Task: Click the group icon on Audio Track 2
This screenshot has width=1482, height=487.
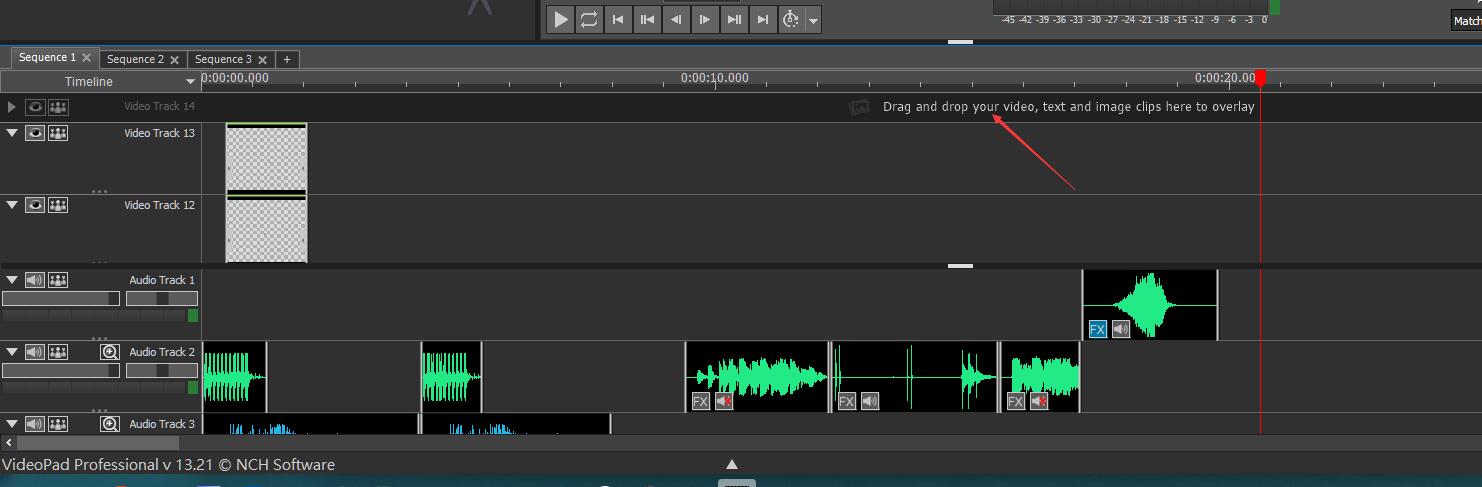Action: [x=58, y=352]
